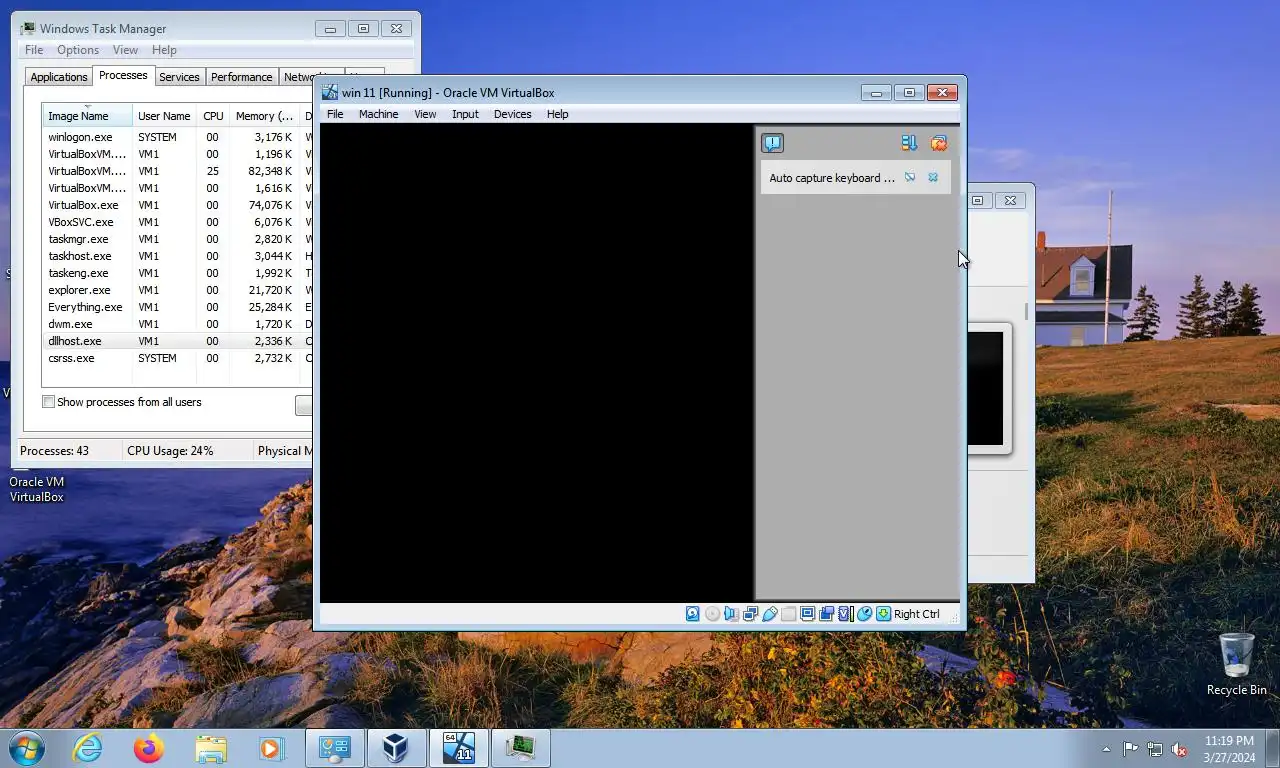The image size is (1280, 768).
Task: Toggle Show processes from all users checkbox
Action: point(48,402)
